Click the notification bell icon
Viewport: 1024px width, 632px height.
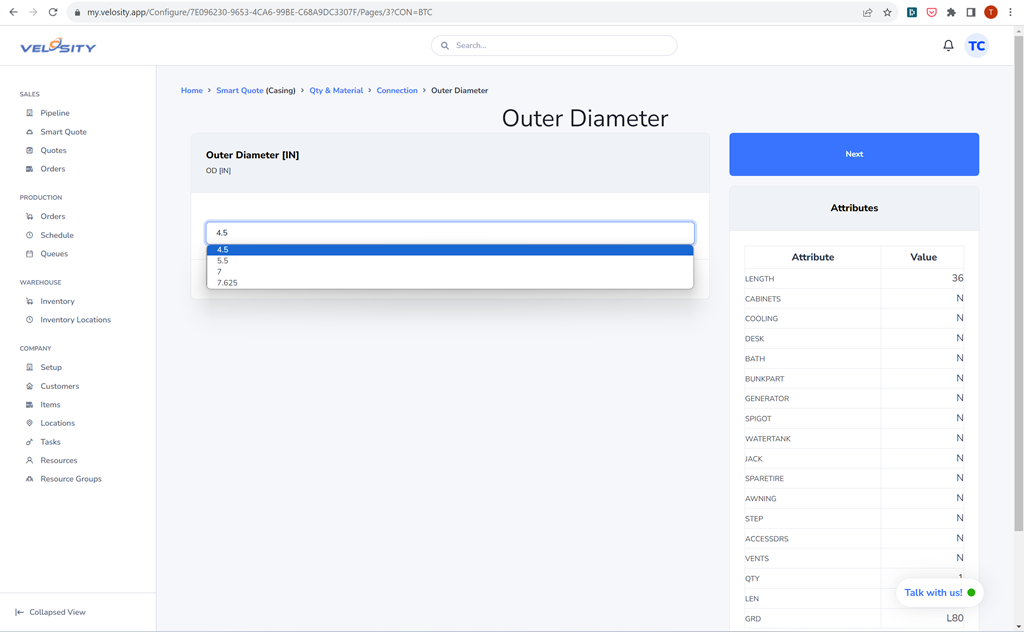coord(948,46)
